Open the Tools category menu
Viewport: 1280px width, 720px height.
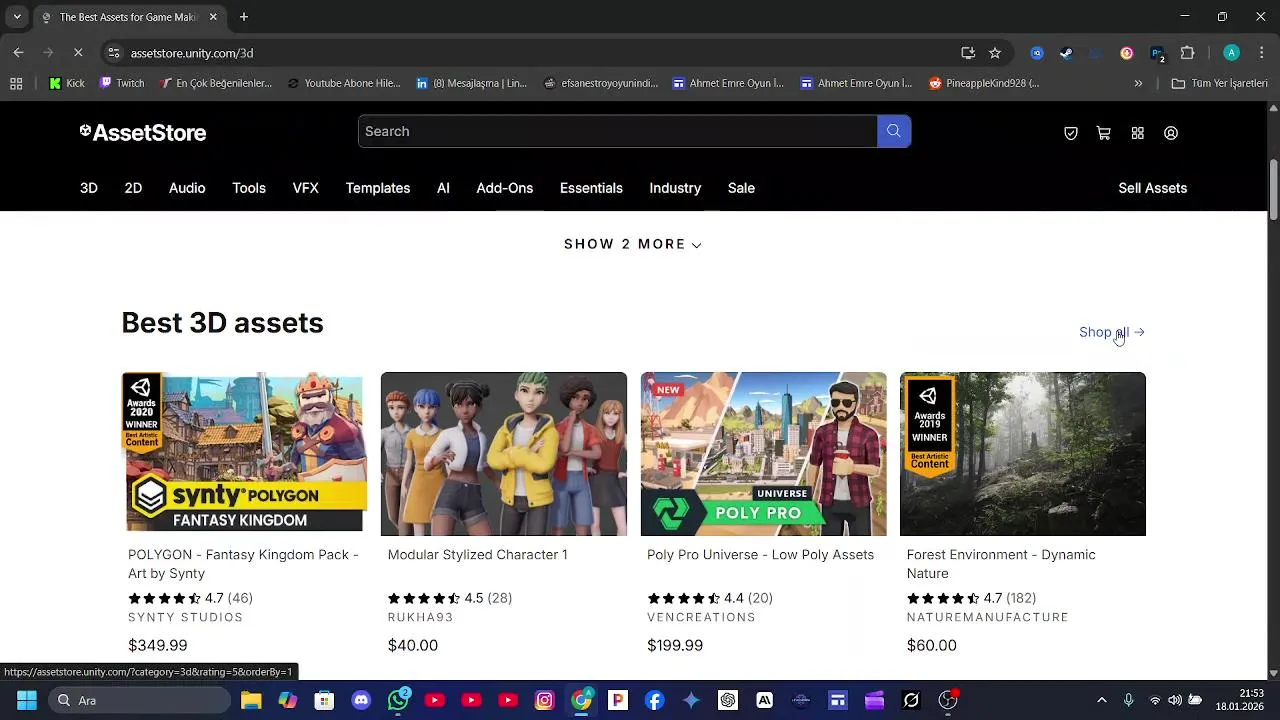249,188
